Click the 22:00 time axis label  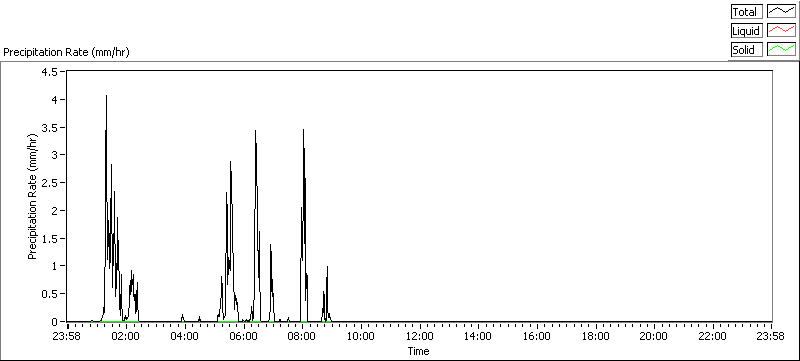pyautogui.click(x=713, y=336)
